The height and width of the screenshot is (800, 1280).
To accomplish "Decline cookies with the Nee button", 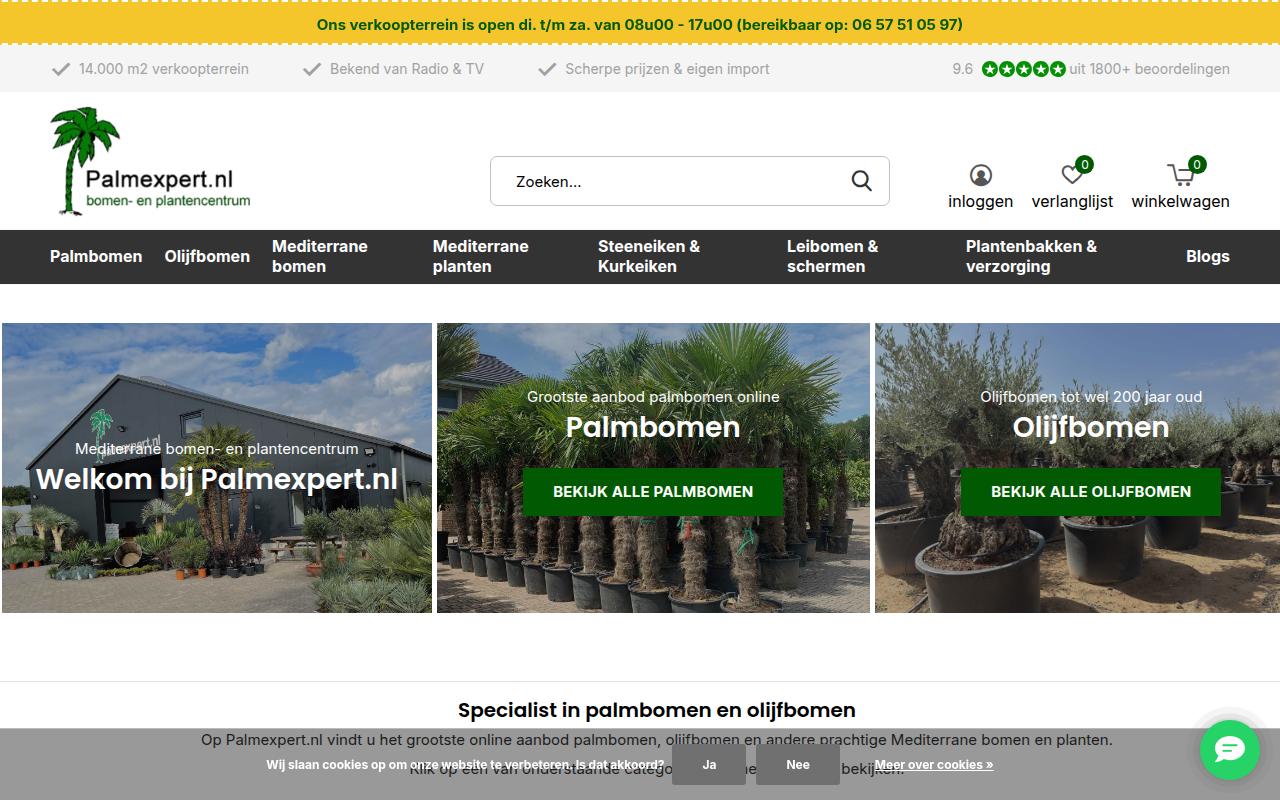I will click(798, 765).
